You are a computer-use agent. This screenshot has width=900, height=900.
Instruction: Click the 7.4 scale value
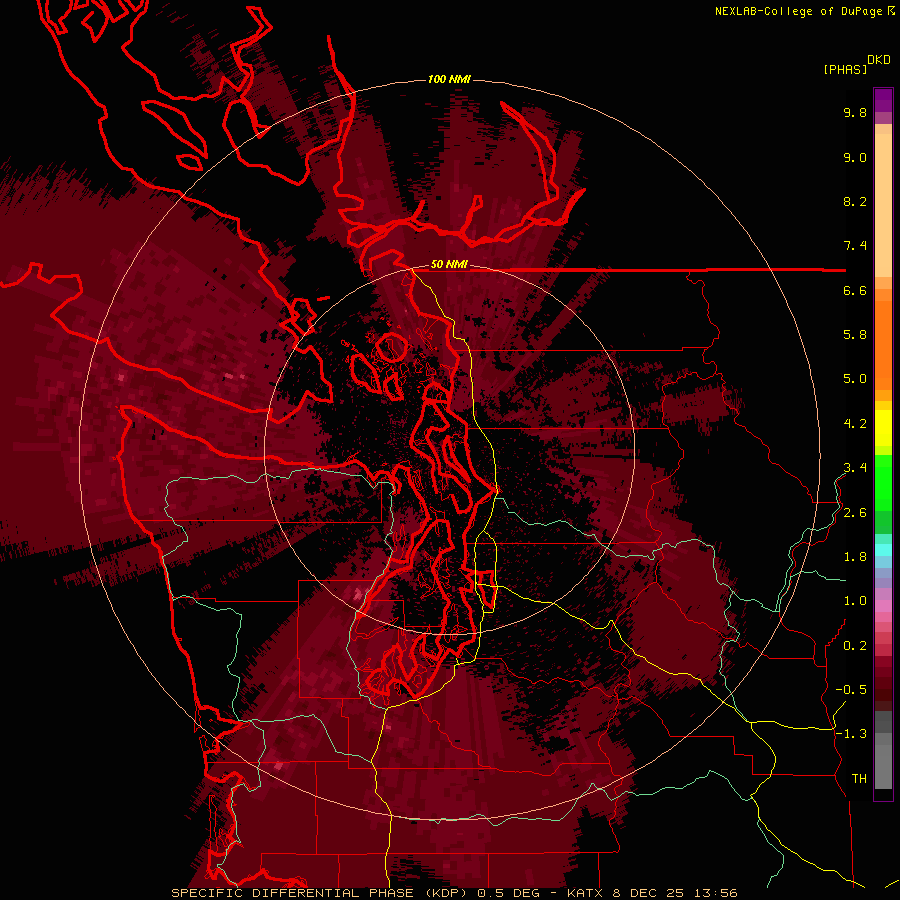[855, 246]
